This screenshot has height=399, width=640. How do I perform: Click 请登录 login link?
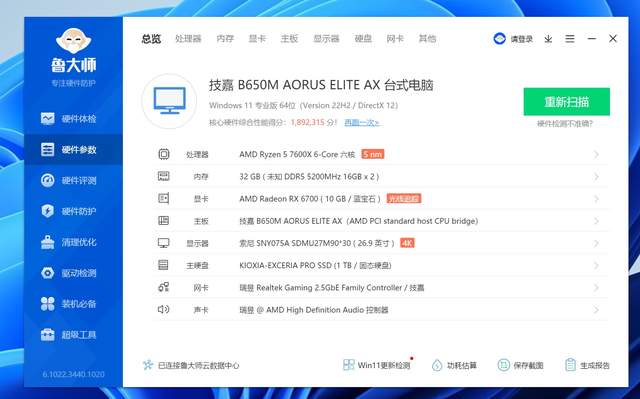click(x=522, y=39)
